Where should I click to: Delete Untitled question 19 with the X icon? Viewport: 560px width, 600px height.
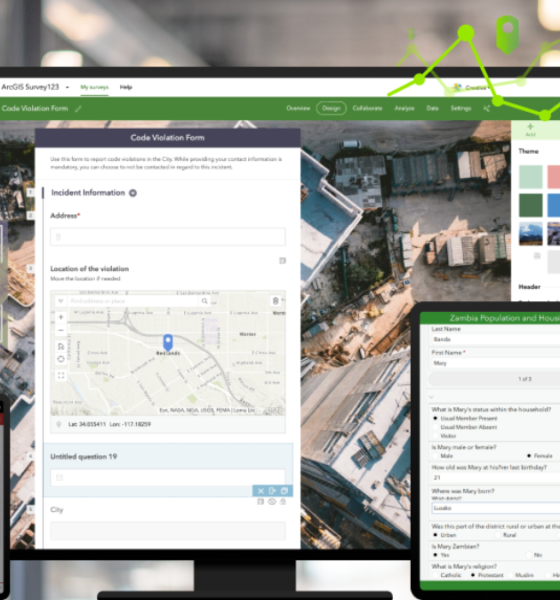[x=261, y=491]
